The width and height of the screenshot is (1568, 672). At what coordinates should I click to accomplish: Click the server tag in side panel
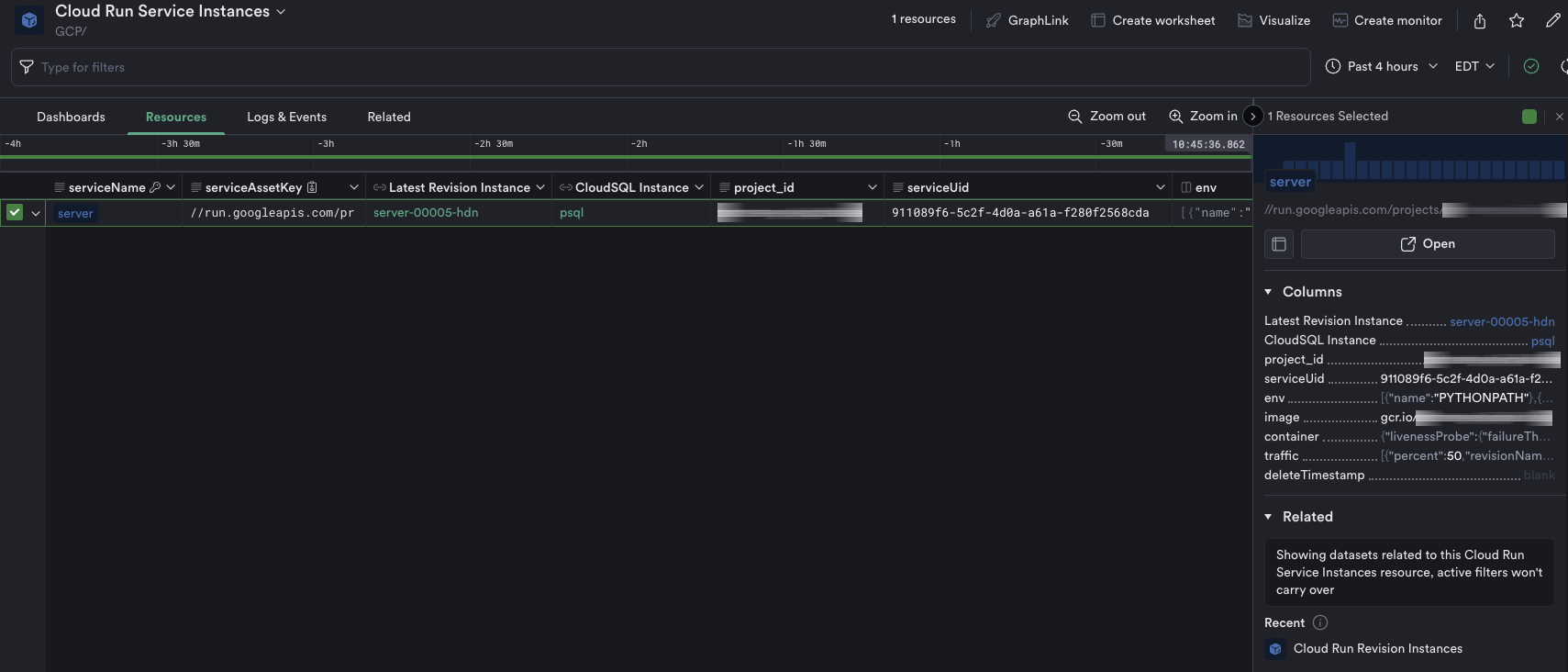coord(1290,182)
